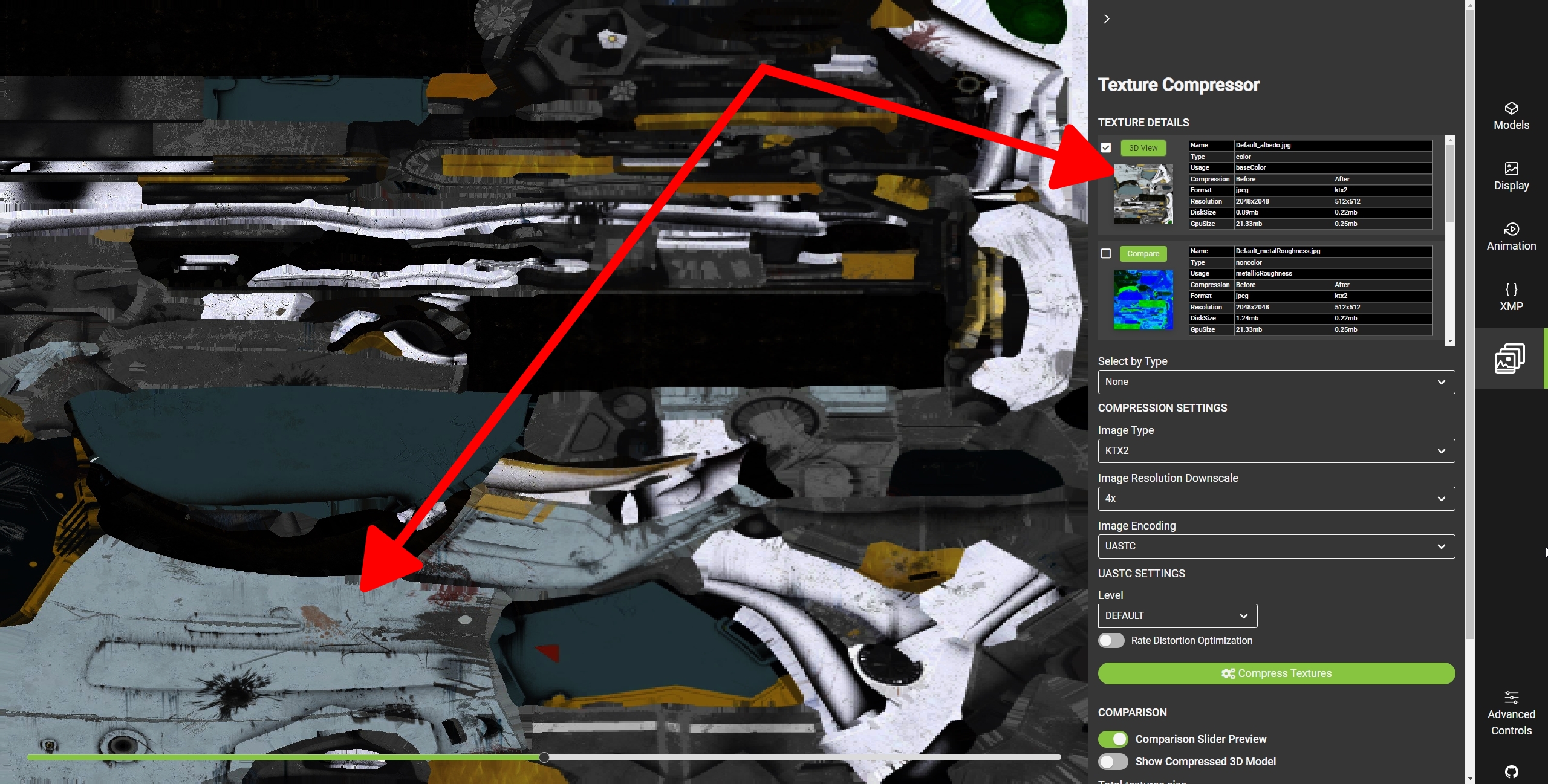Open the Image Type dropdown
This screenshot has width=1548, height=784.
pyautogui.click(x=1275, y=450)
